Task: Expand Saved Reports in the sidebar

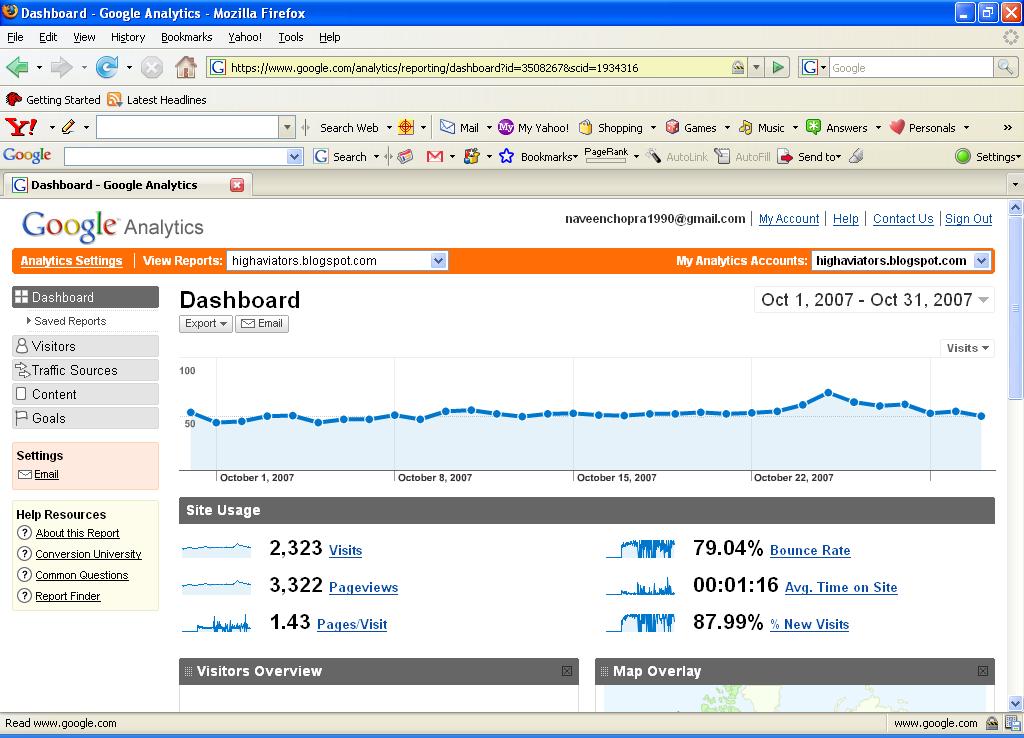Action: [66, 321]
